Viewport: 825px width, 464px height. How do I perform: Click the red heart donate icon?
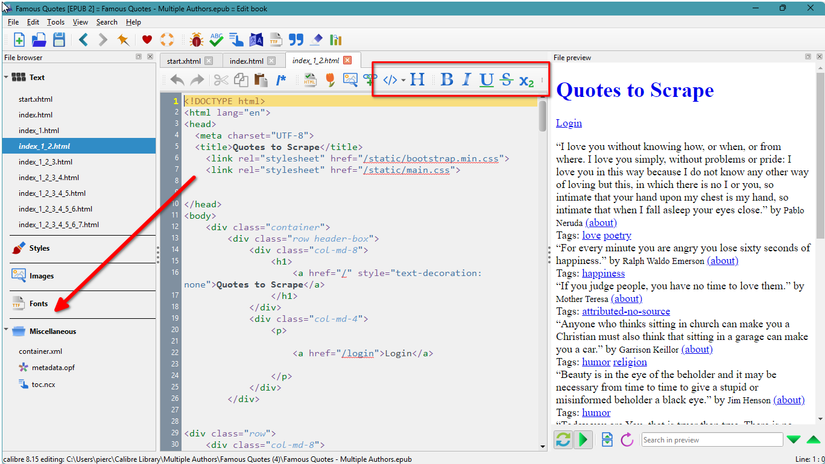pos(147,39)
